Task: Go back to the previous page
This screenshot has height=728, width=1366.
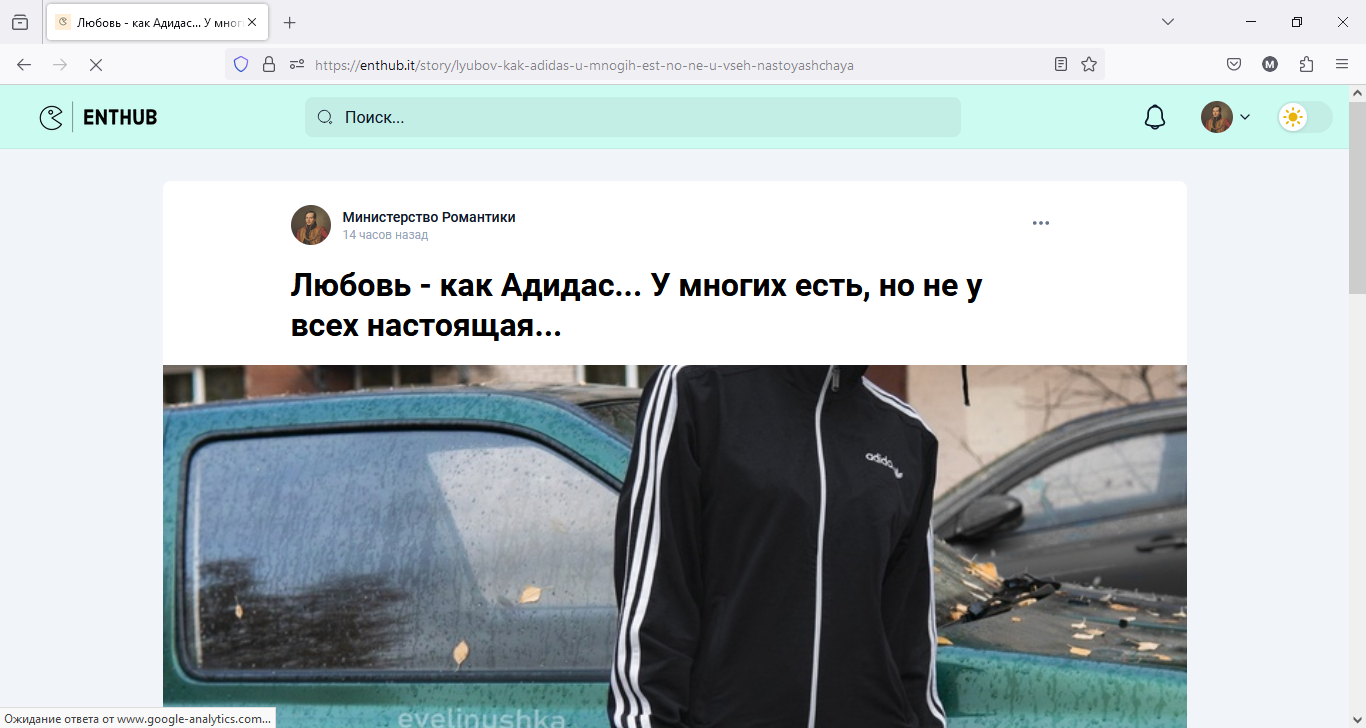Action: 24,65
